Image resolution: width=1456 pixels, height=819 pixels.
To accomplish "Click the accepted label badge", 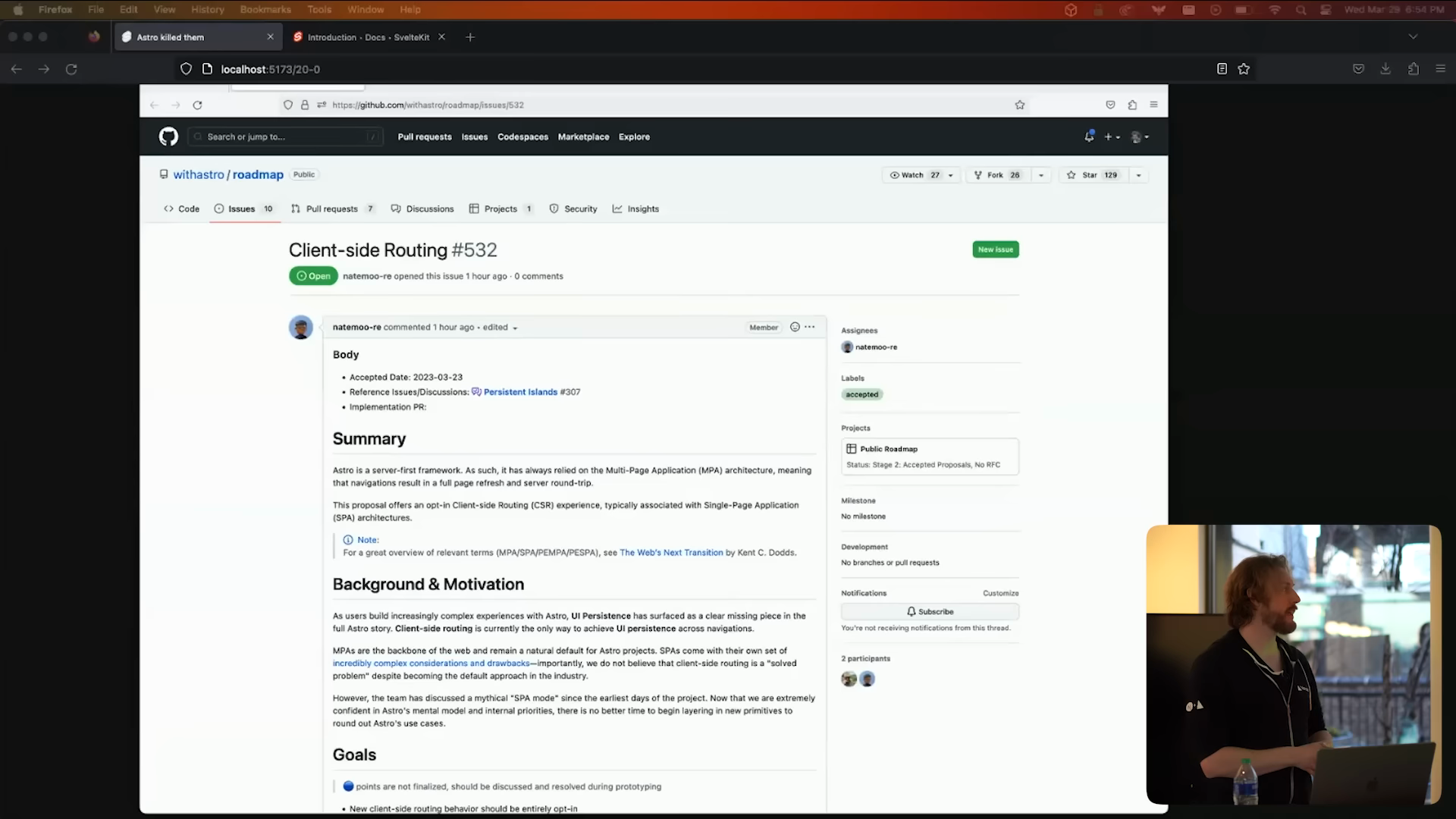I will coord(862,394).
